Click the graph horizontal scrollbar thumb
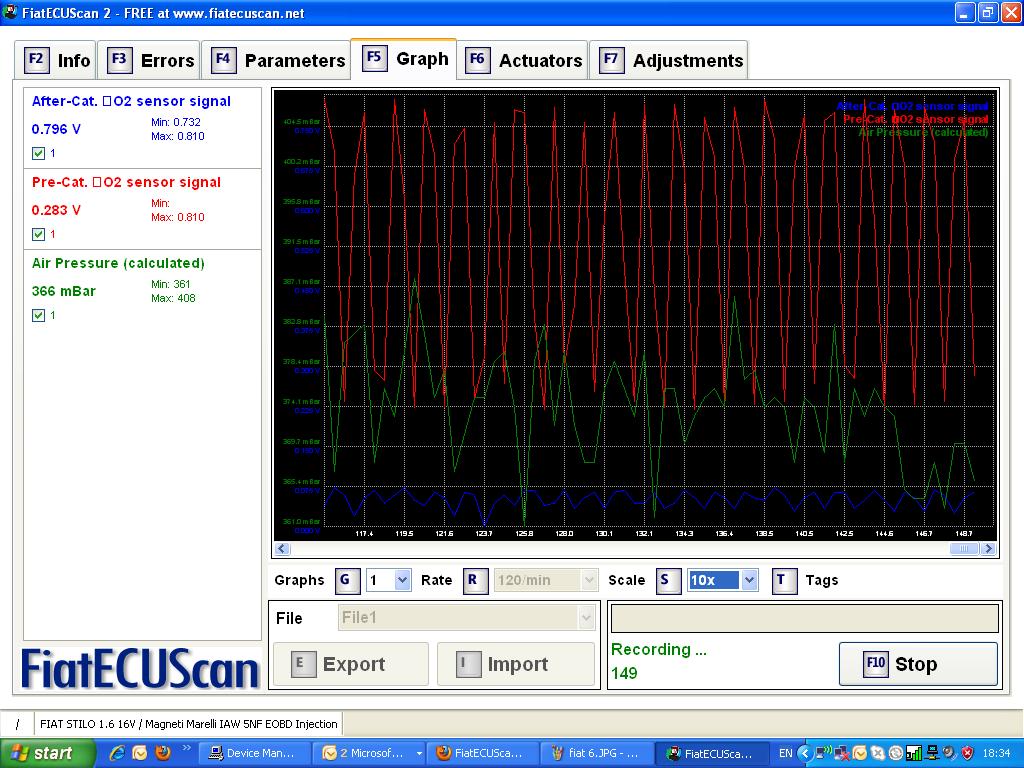This screenshot has height=768, width=1024. pos(964,549)
